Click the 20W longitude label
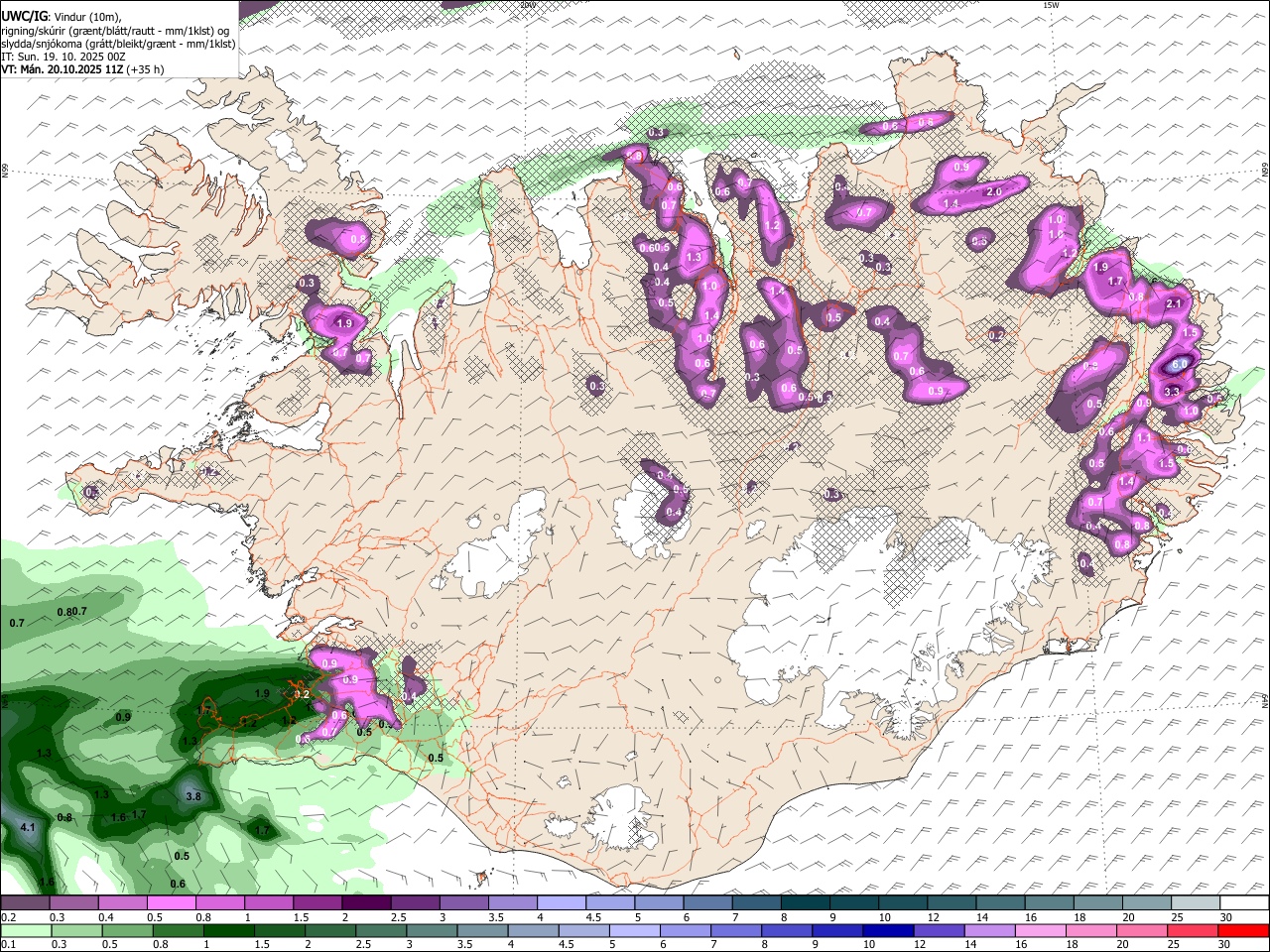Screen dimensions: 1270x952 coord(528,5)
